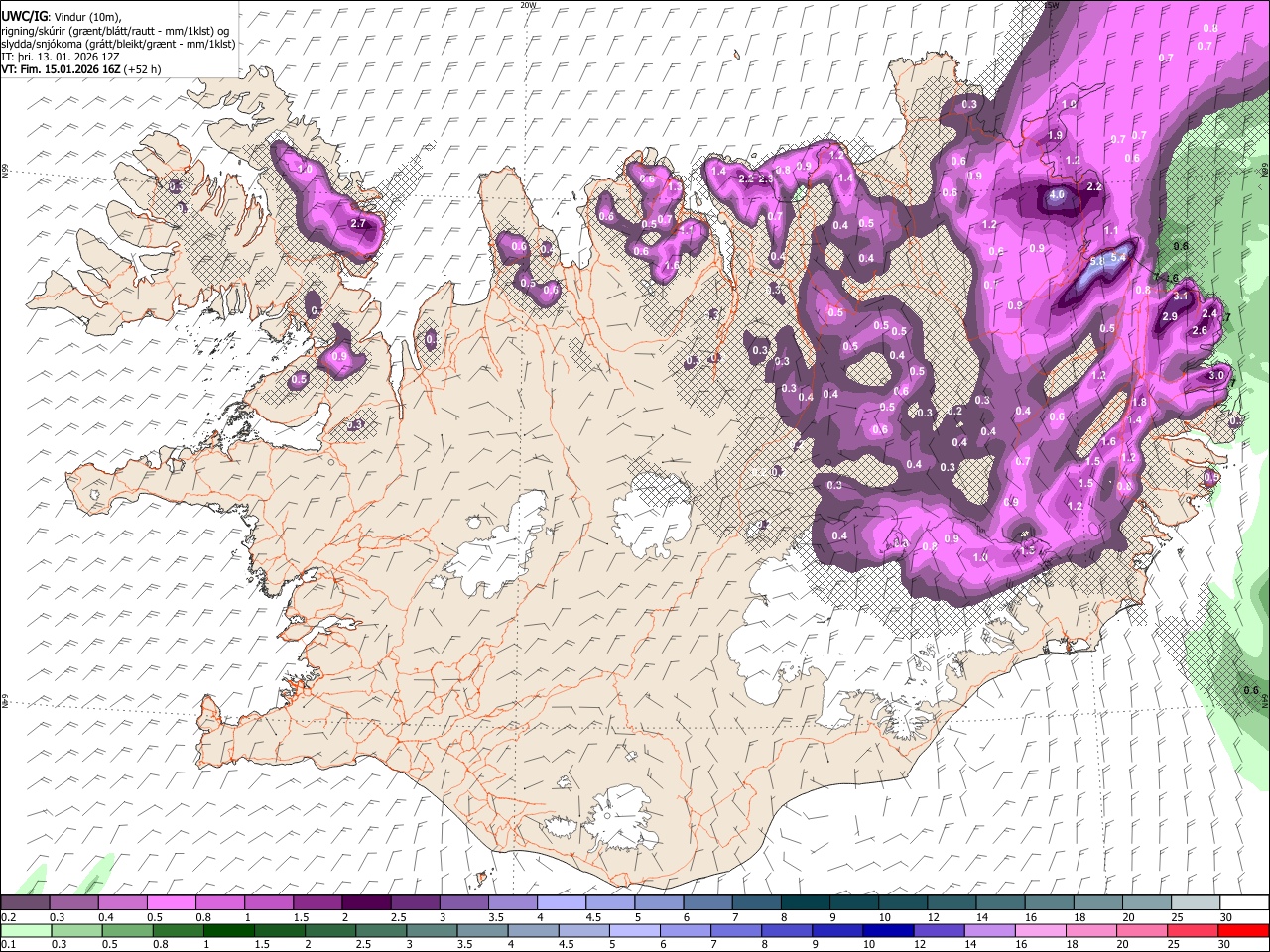1270x952 pixels.
Task: Click the 0.5 pink swatch in the upper legend row
Action: point(171,902)
